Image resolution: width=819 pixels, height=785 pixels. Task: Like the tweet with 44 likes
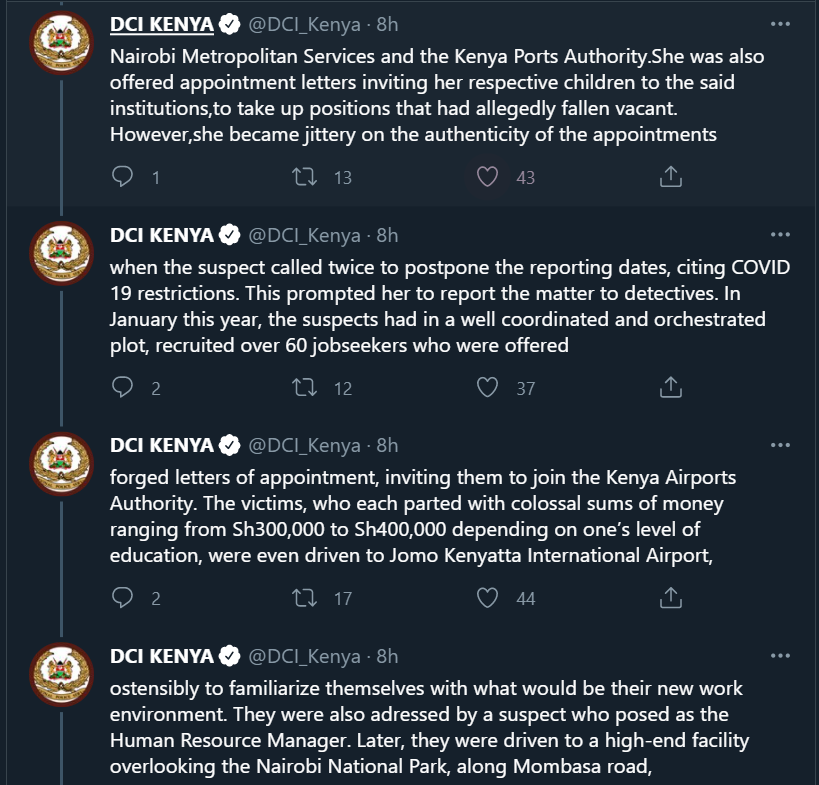click(x=487, y=598)
